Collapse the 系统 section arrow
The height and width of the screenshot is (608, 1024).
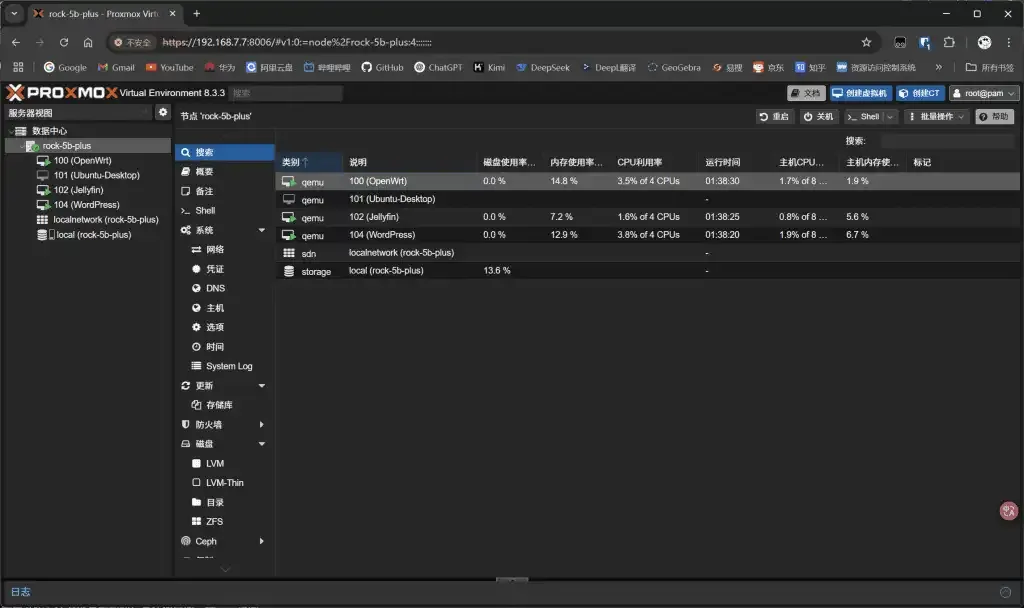(x=262, y=230)
